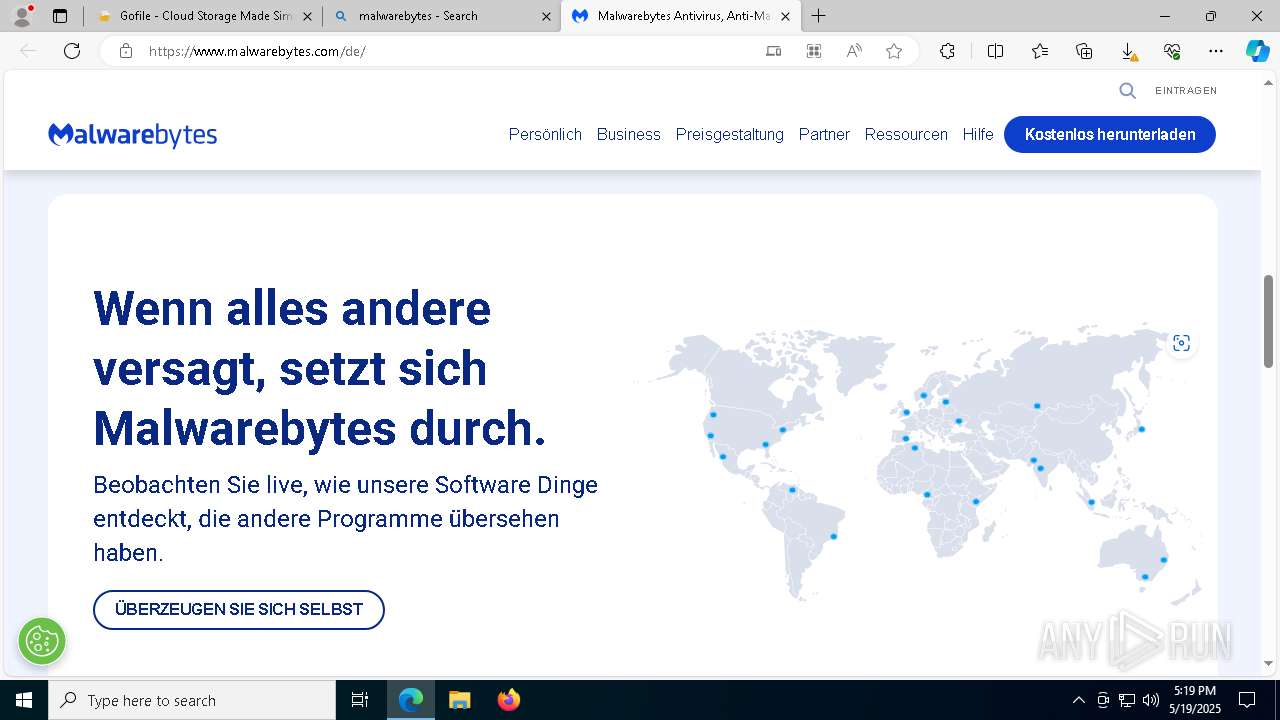Click Kostenlos herunterladen button
Screen dimensions: 1280x720
[1110, 135]
